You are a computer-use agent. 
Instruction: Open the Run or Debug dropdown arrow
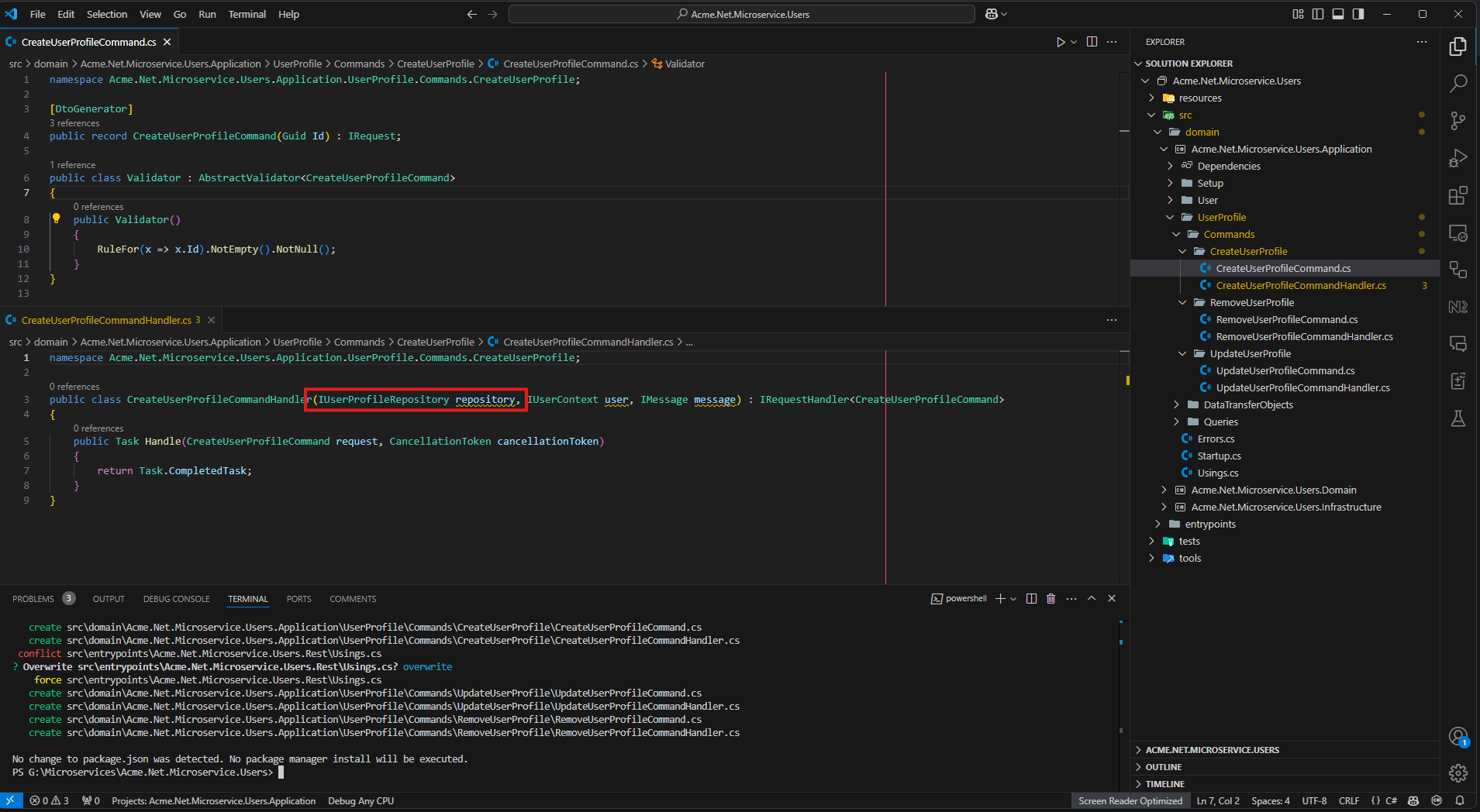[x=1074, y=42]
